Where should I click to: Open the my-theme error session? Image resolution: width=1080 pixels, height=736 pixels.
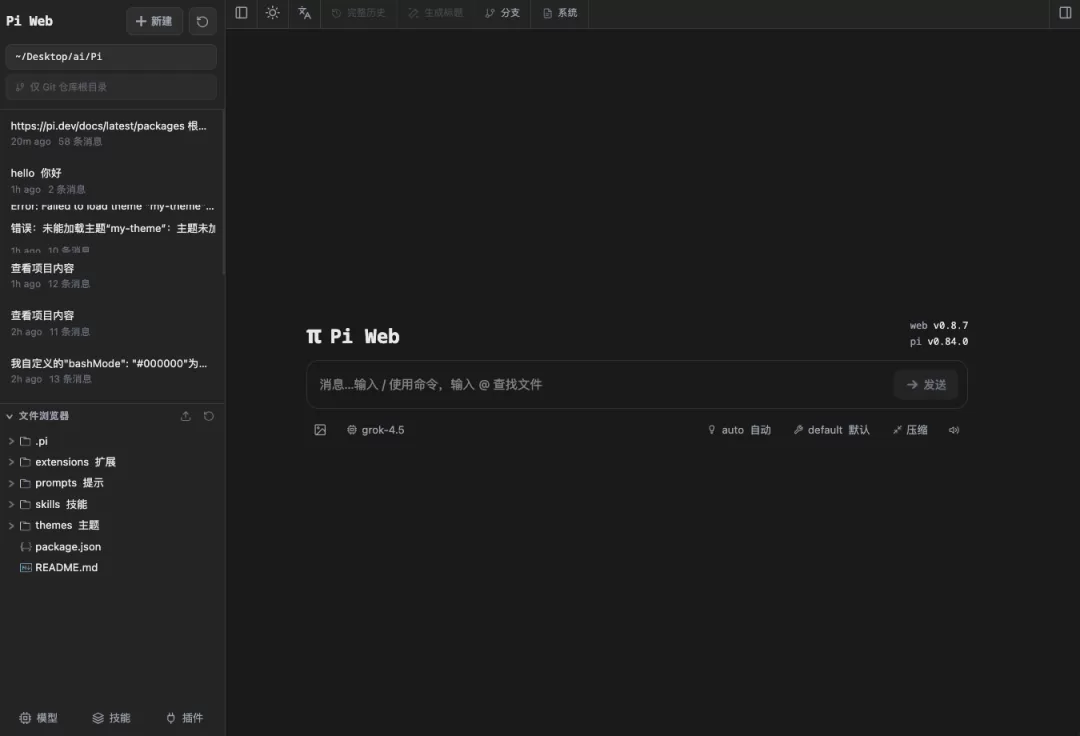click(111, 228)
